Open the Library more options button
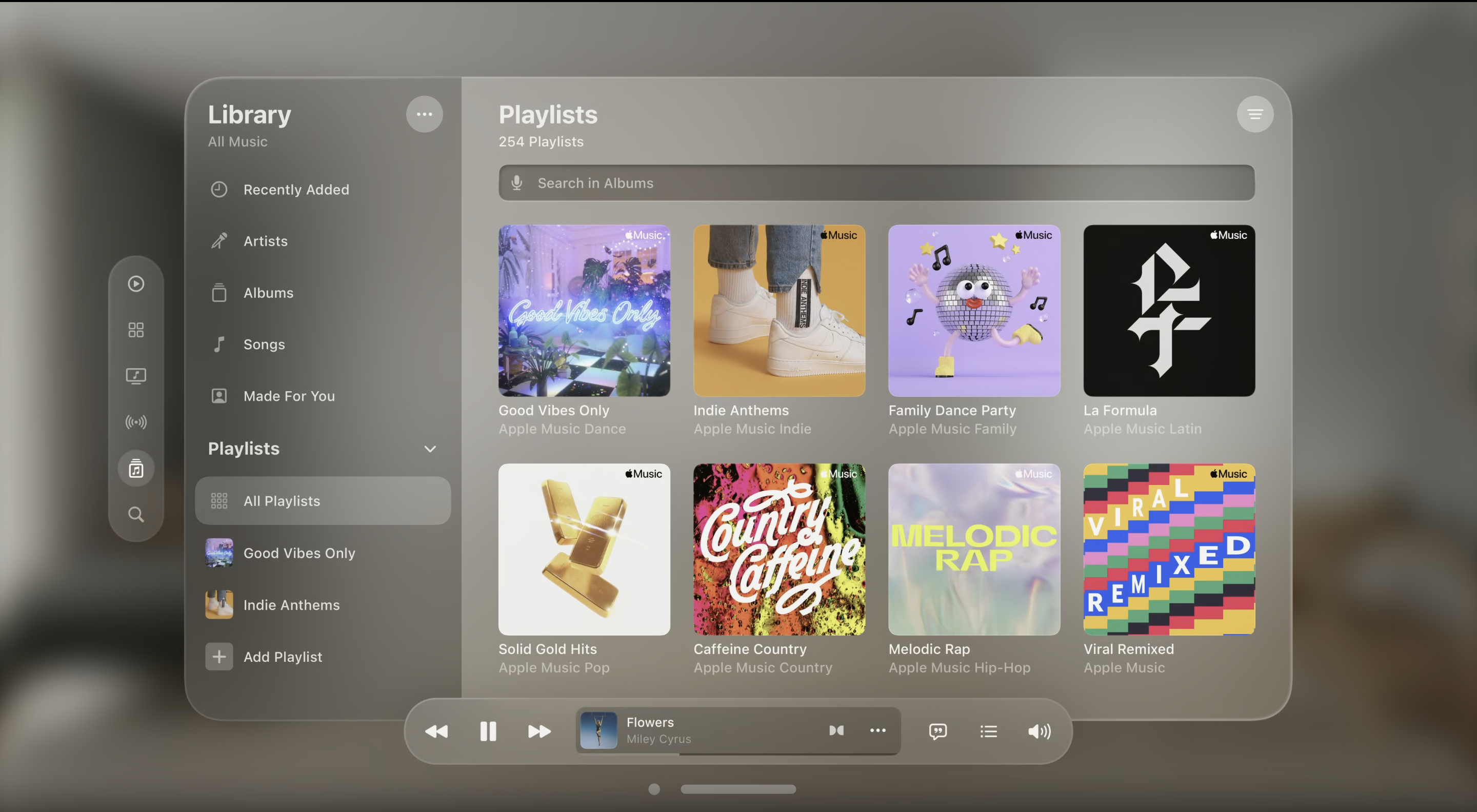This screenshot has width=1477, height=812. pyautogui.click(x=424, y=114)
